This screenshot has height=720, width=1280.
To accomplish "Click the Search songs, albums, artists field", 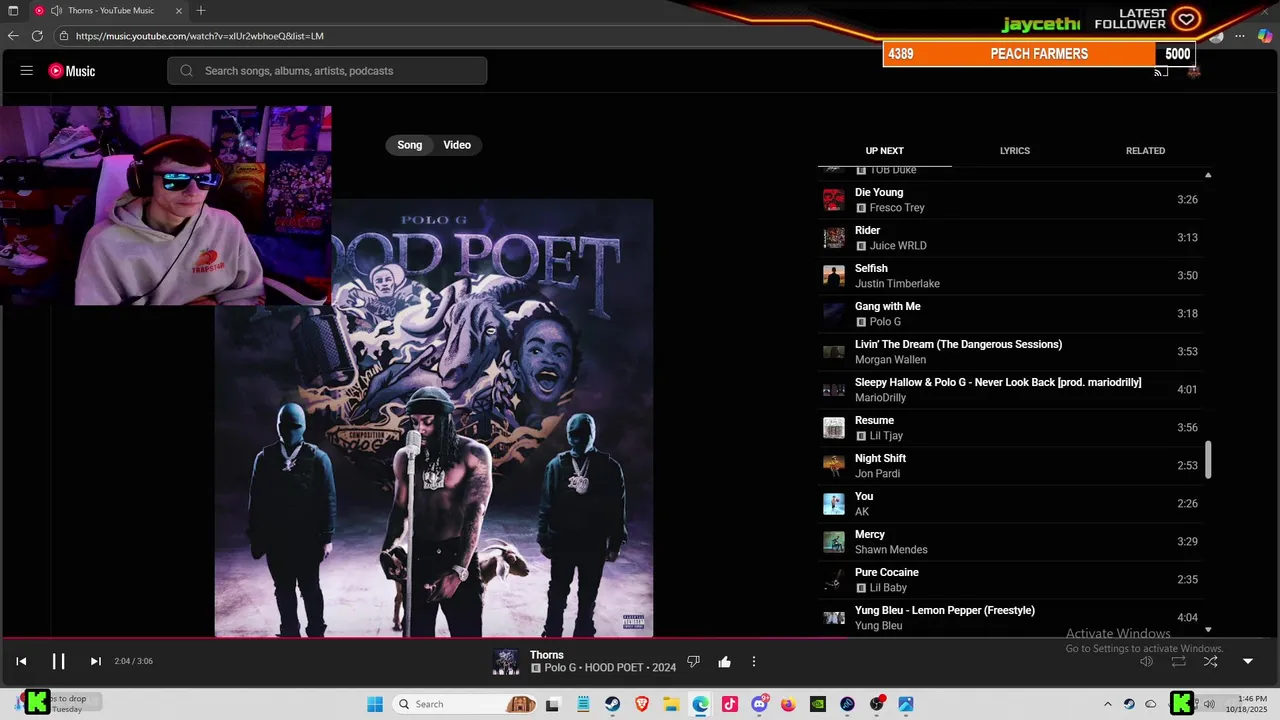I will [x=327, y=71].
